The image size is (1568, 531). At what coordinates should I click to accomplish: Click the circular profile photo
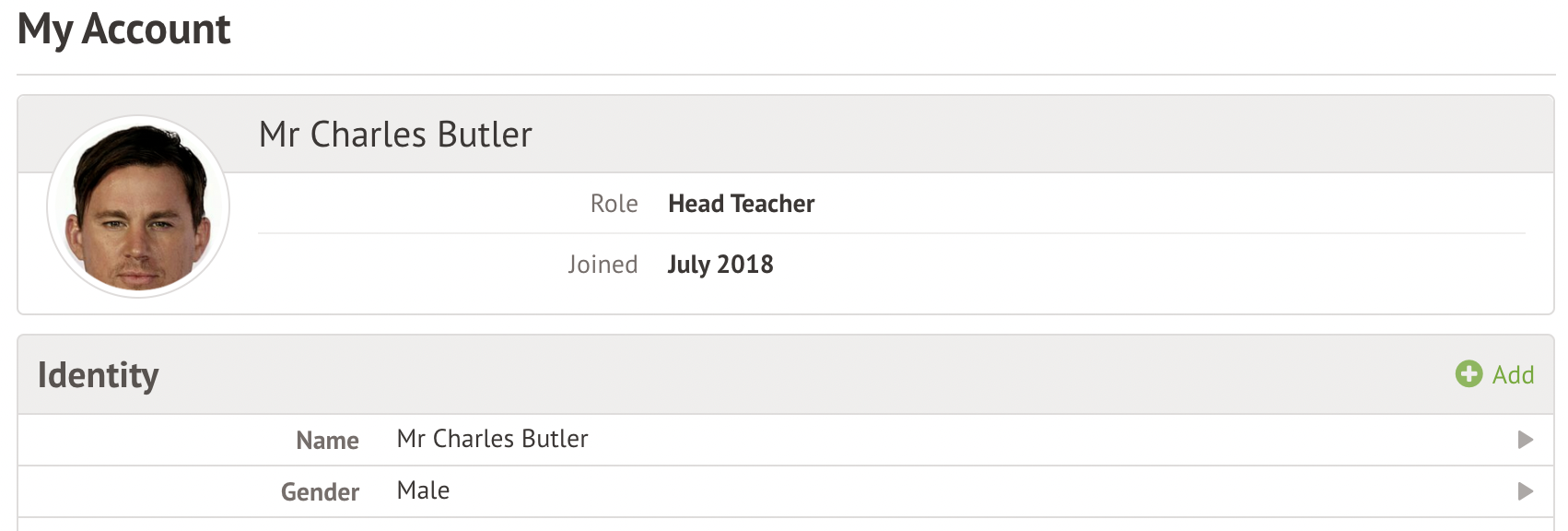click(138, 206)
